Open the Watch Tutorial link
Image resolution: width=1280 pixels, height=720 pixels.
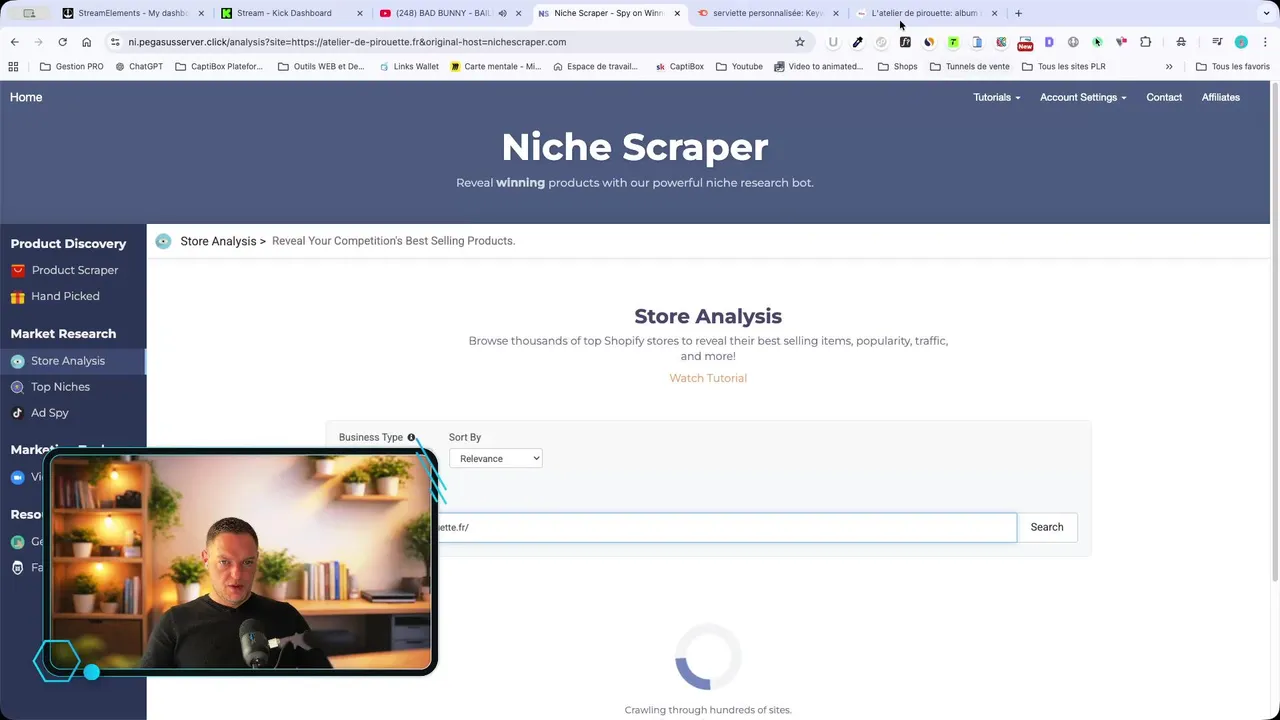pyautogui.click(x=708, y=378)
